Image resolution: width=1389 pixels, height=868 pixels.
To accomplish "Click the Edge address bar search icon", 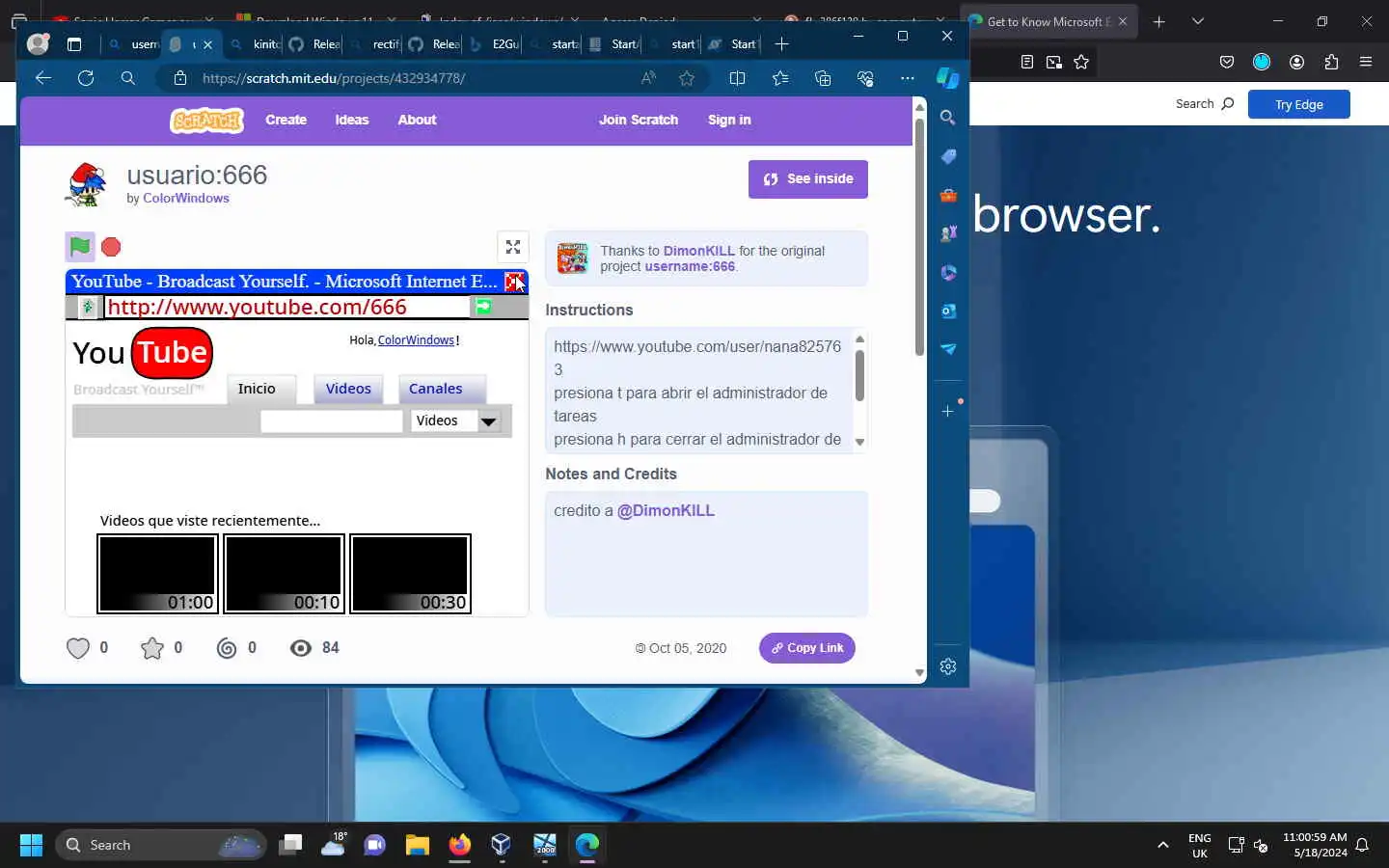I will pos(128,78).
